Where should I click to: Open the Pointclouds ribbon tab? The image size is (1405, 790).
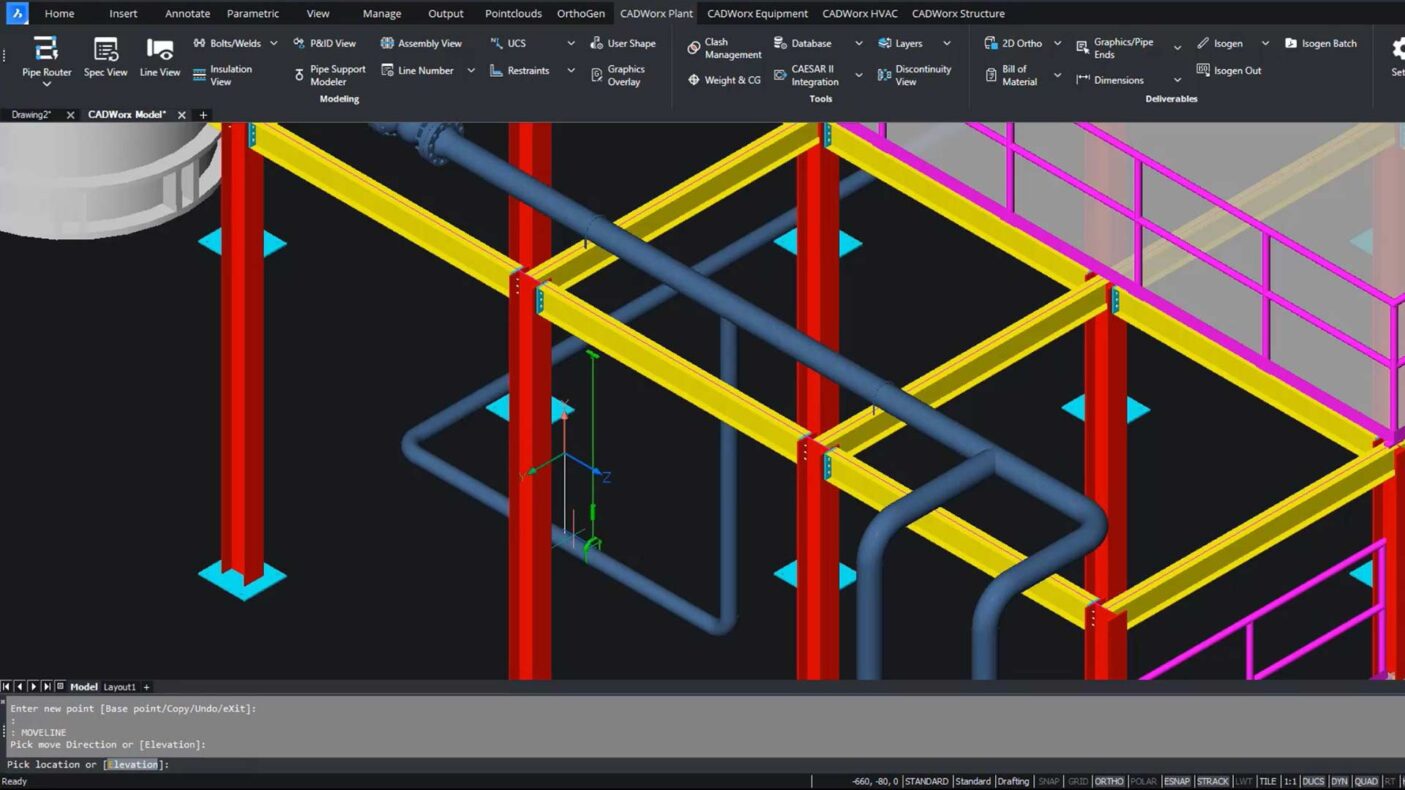tap(513, 13)
